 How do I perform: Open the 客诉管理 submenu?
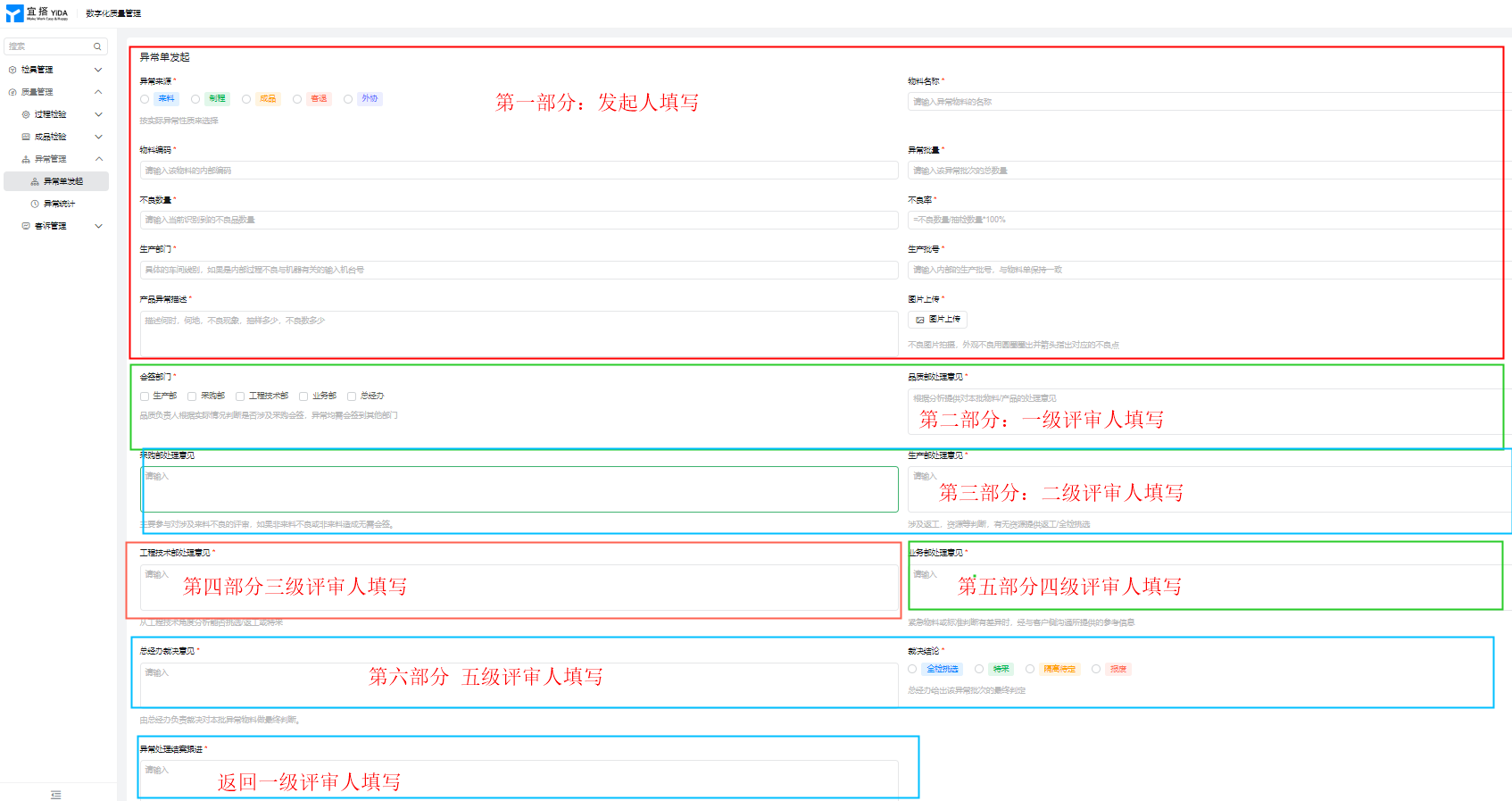56,226
